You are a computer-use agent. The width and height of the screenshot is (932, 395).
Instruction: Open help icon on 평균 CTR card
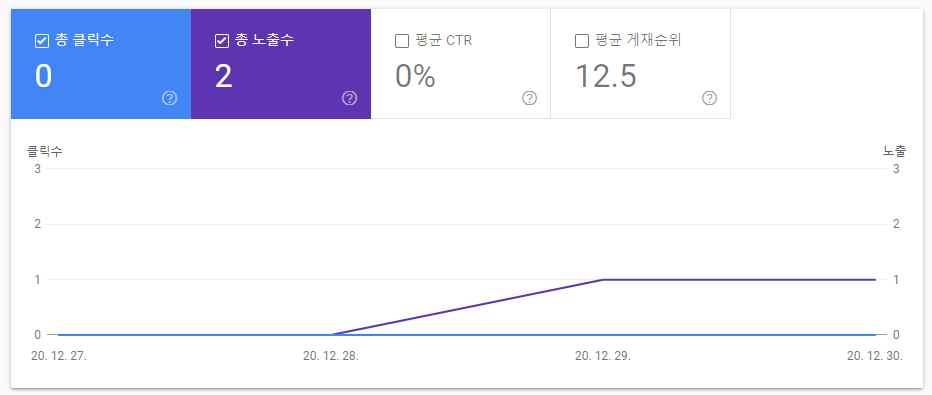[x=530, y=98]
